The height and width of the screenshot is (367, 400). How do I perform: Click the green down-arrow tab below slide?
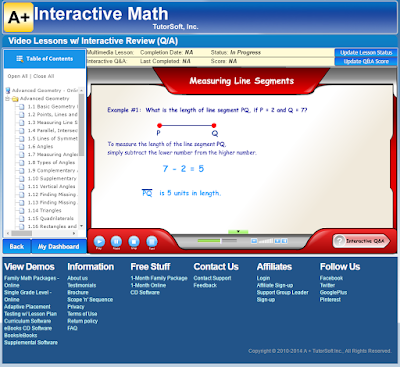[x=238, y=232]
